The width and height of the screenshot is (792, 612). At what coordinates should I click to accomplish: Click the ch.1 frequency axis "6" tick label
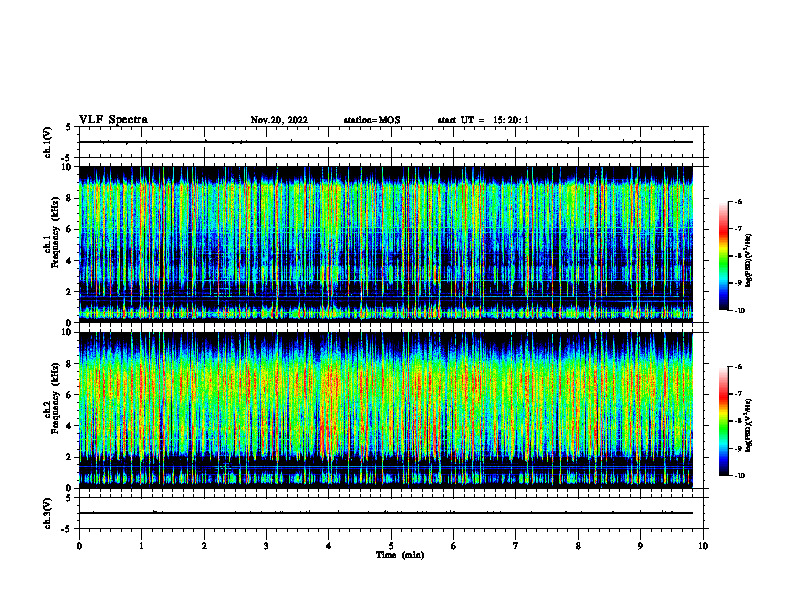70,229
